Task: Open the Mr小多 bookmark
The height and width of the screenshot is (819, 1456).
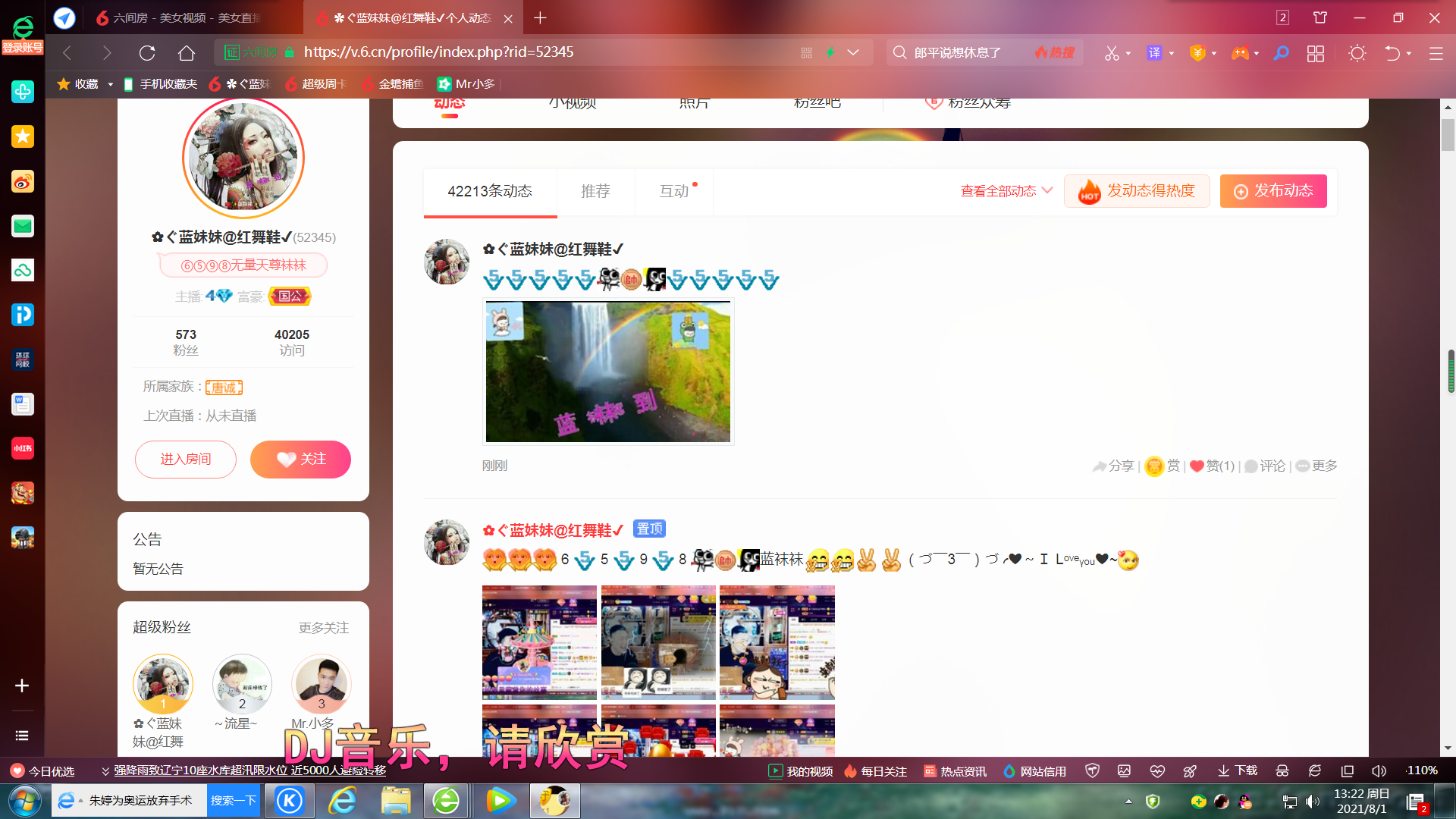Action: (466, 84)
